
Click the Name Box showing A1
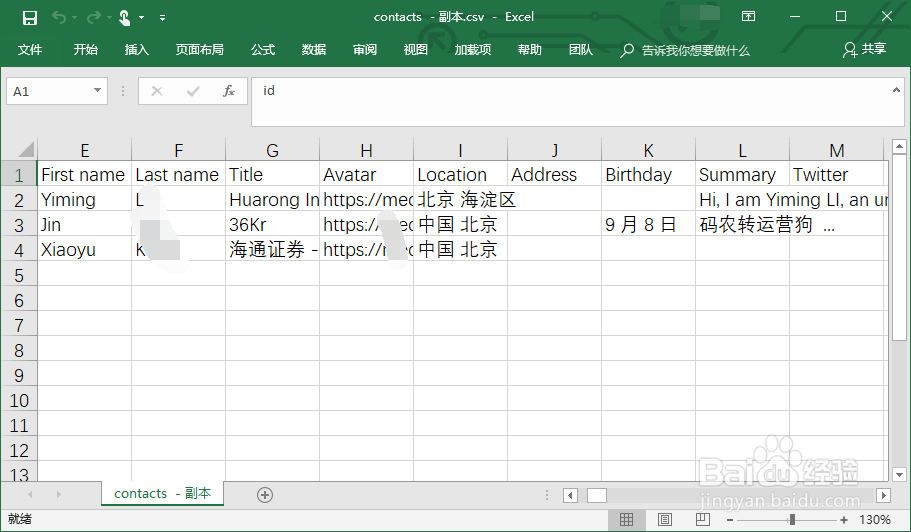(49, 91)
